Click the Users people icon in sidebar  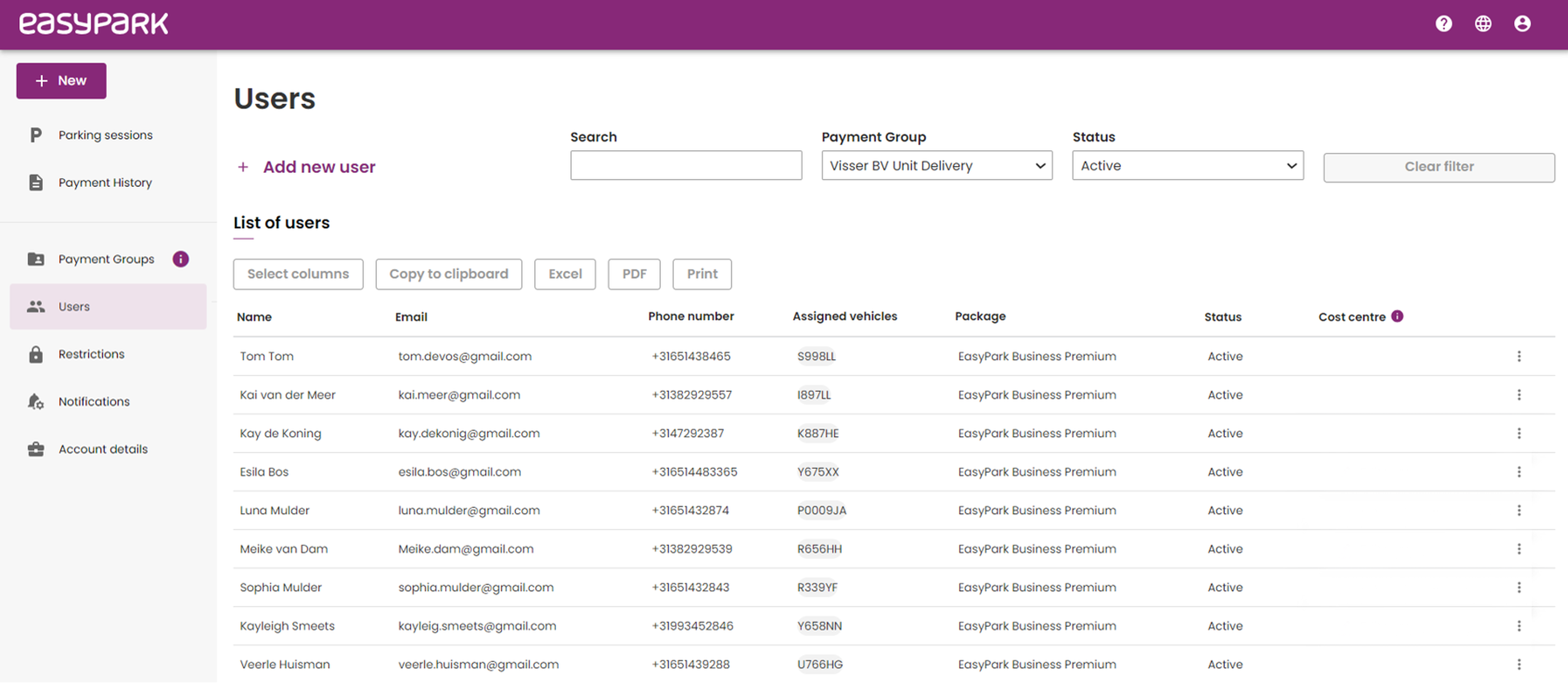tap(36, 306)
